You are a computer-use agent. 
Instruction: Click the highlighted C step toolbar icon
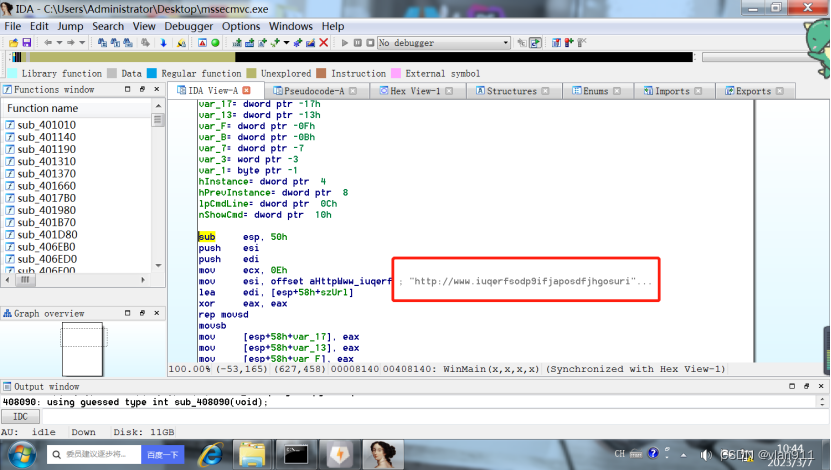tap(535, 42)
